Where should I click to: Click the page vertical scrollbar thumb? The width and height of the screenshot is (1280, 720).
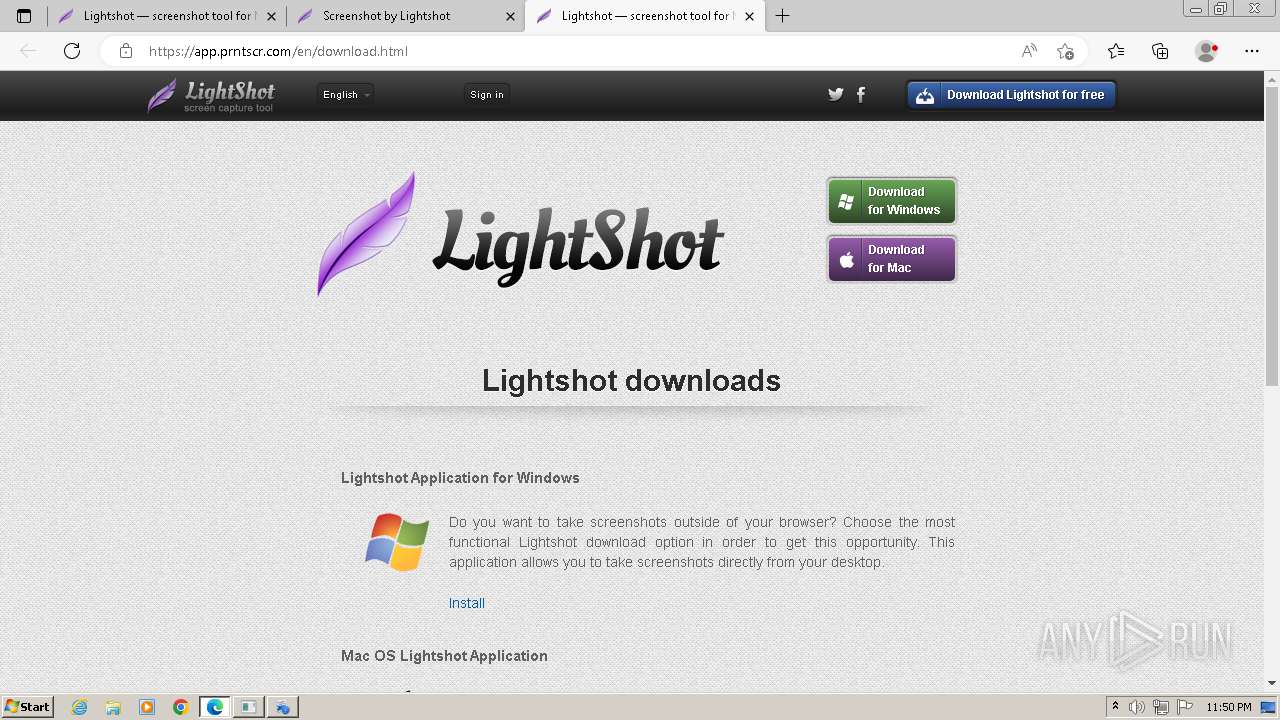(x=1272, y=235)
